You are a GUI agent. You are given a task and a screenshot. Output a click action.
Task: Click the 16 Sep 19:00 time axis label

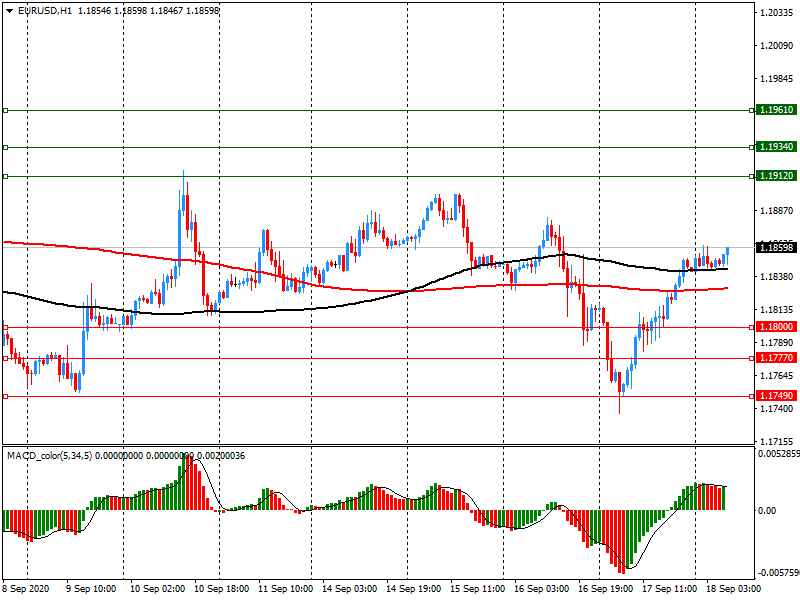(605, 589)
